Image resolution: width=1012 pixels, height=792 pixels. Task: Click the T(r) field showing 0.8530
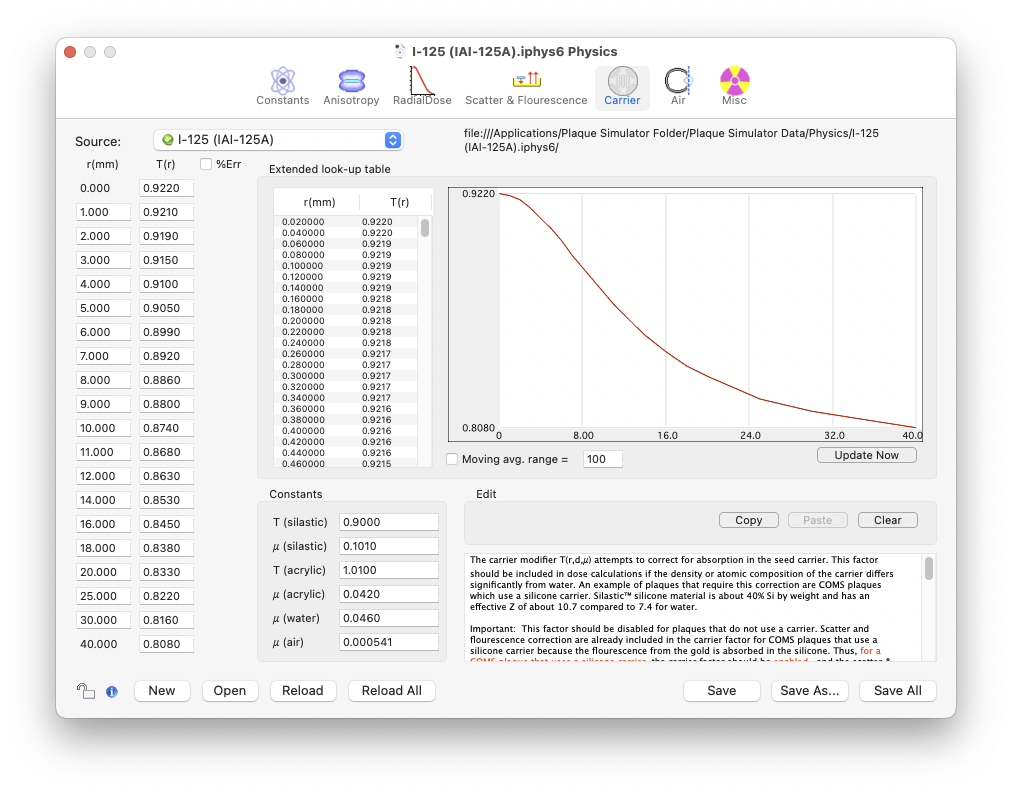[167, 500]
